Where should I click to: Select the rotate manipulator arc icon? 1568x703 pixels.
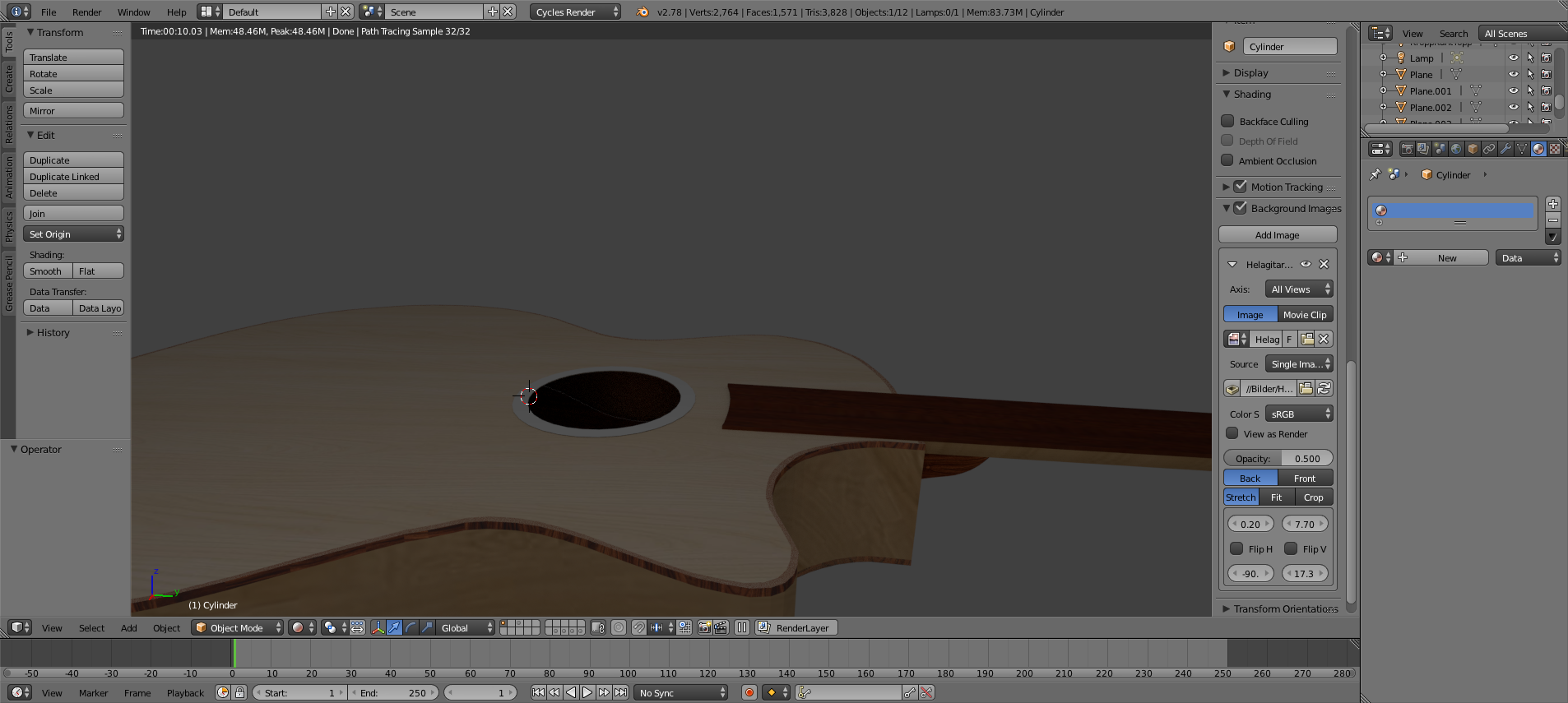pyautogui.click(x=411, y=627)
